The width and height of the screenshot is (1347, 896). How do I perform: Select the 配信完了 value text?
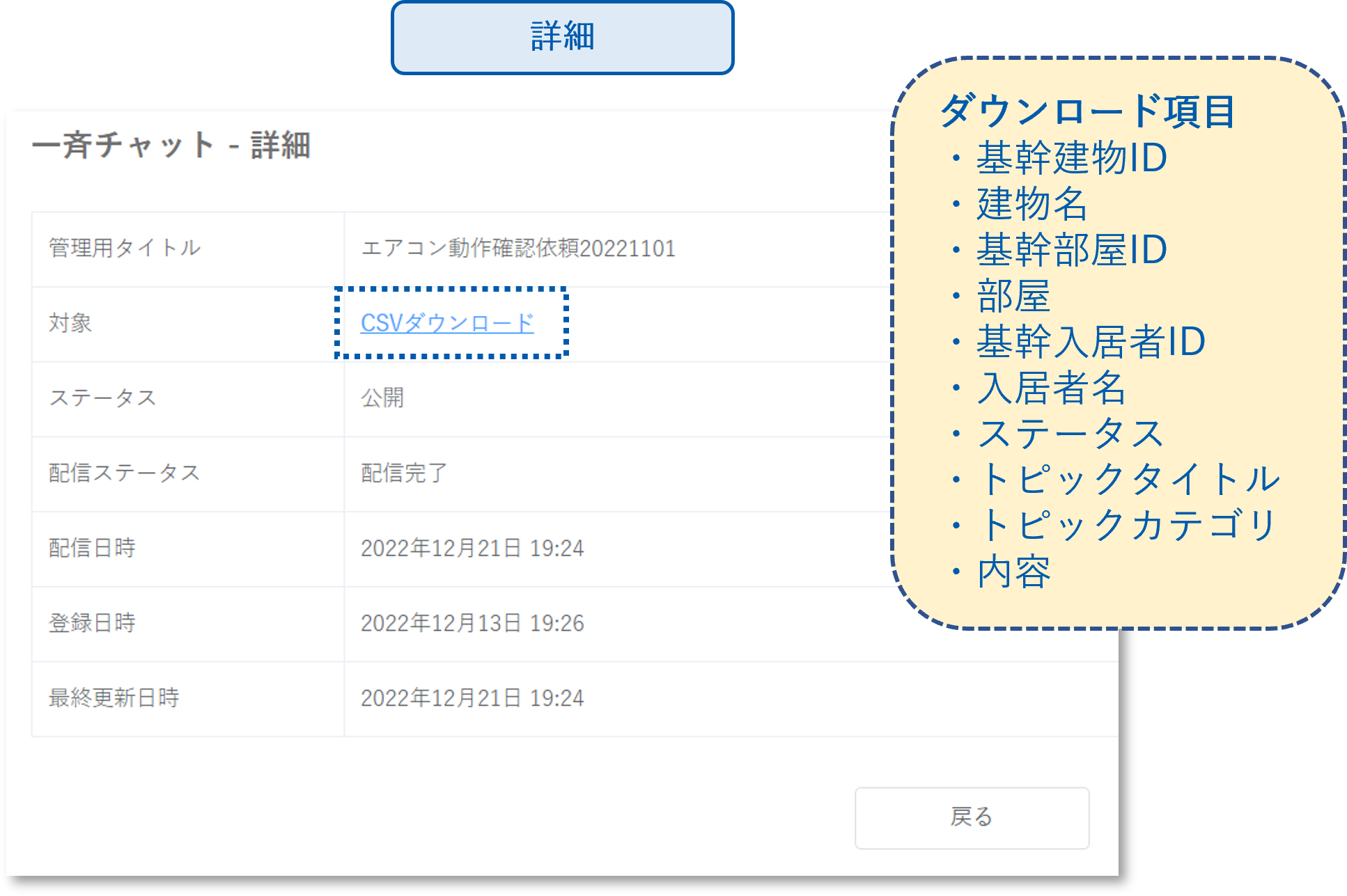click(404, 473)
